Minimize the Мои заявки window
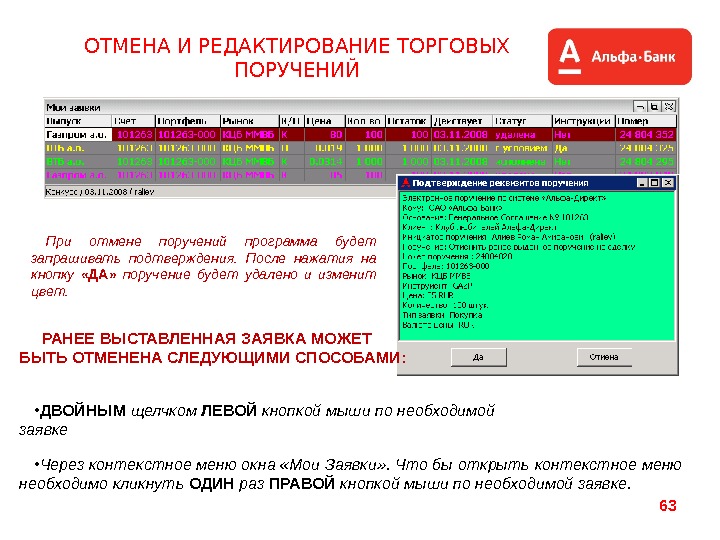Screen dimensions: 720x540 tap(640, 107)
